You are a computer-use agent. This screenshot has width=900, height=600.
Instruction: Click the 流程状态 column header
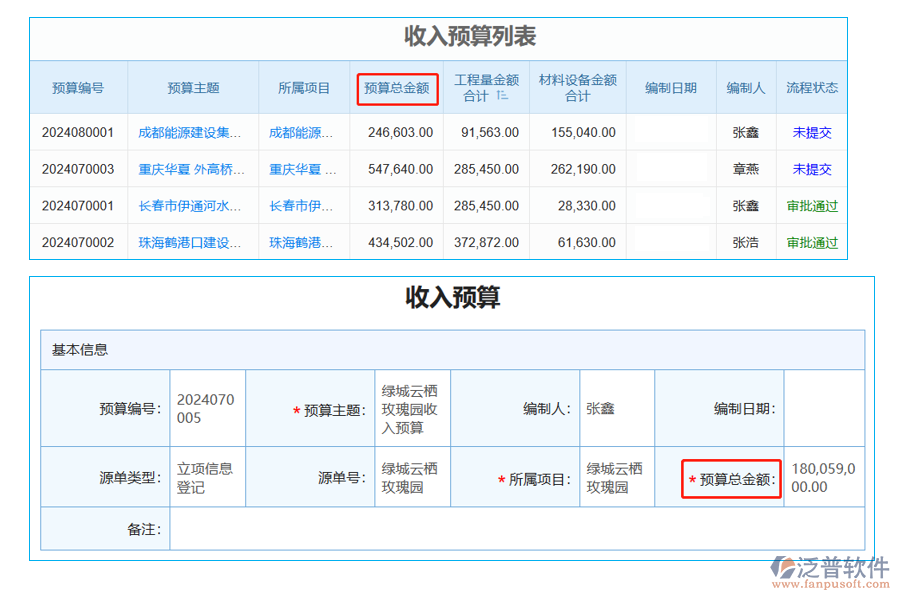(x=812, y=88)
